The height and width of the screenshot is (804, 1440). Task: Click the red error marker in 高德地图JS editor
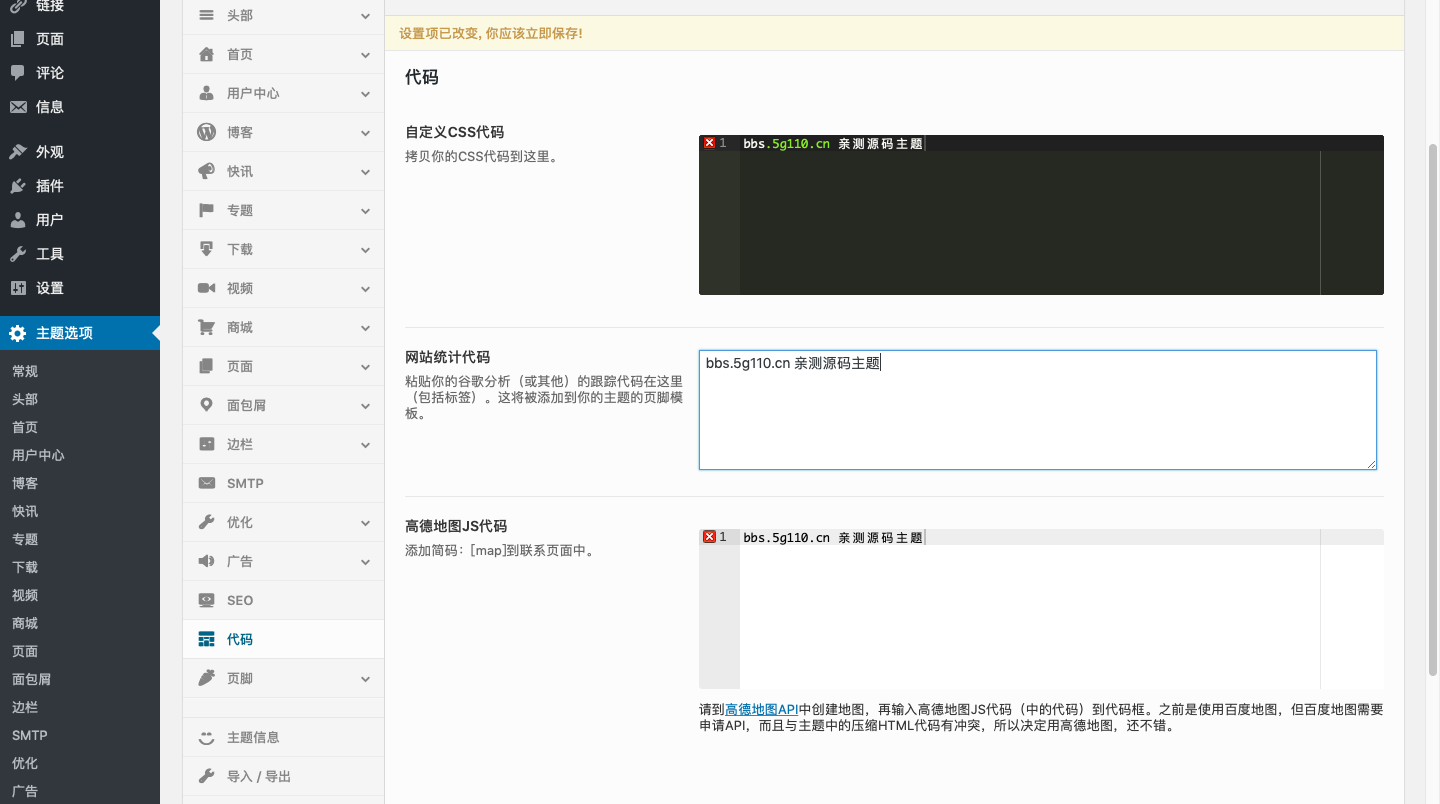(710, 537)
